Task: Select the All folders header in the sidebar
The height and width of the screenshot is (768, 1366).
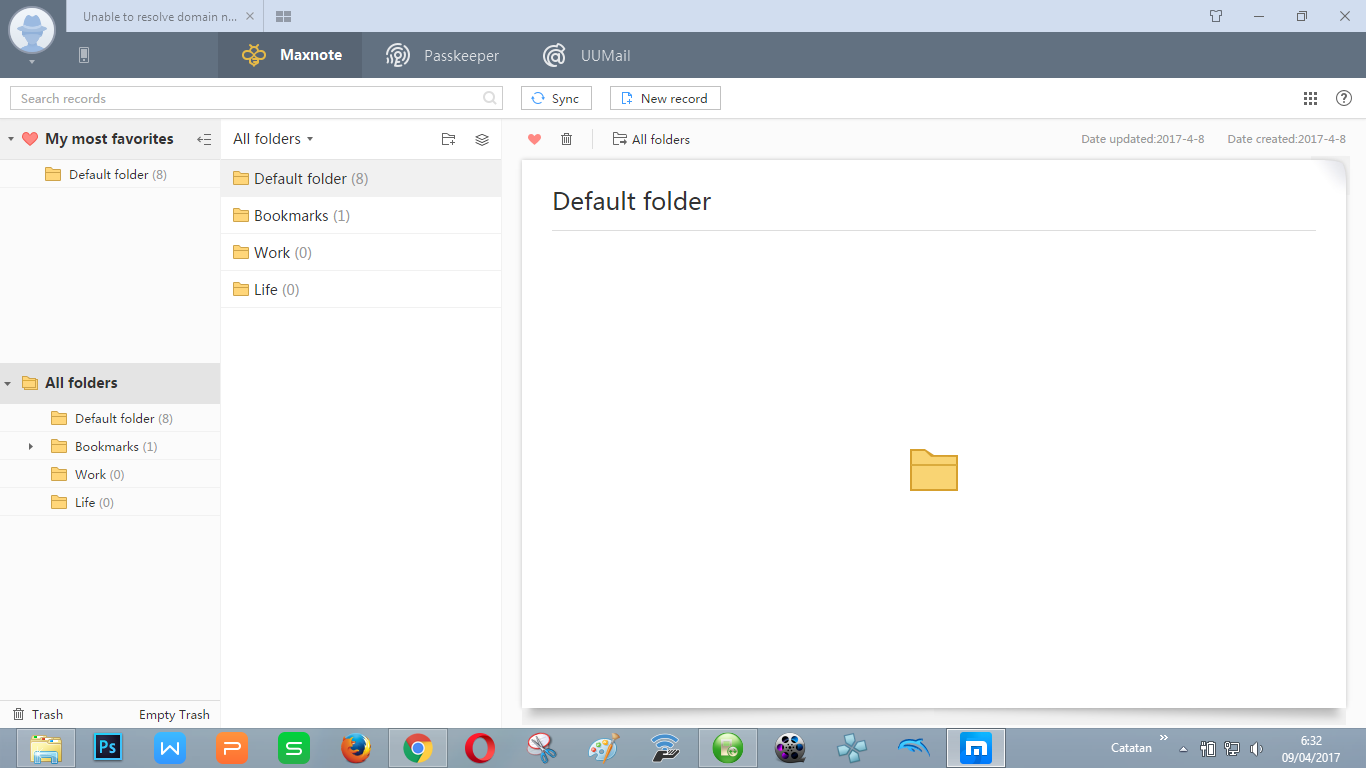Action: (x=110, y=383)
